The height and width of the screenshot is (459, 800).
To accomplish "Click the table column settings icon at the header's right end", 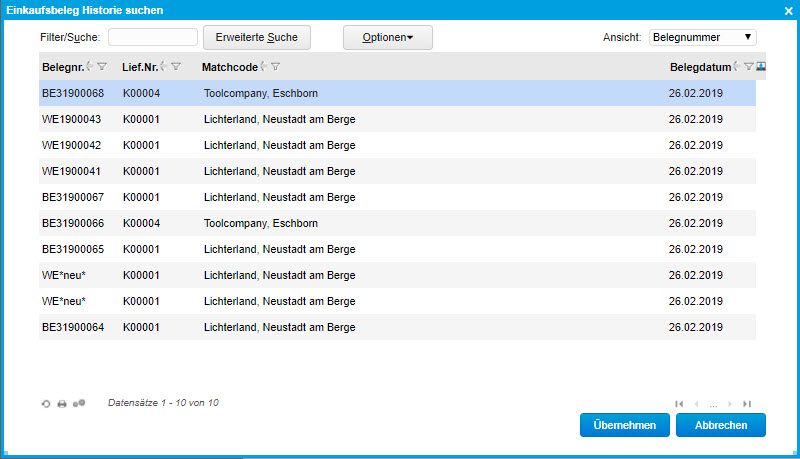I will (x=761, y=67).
